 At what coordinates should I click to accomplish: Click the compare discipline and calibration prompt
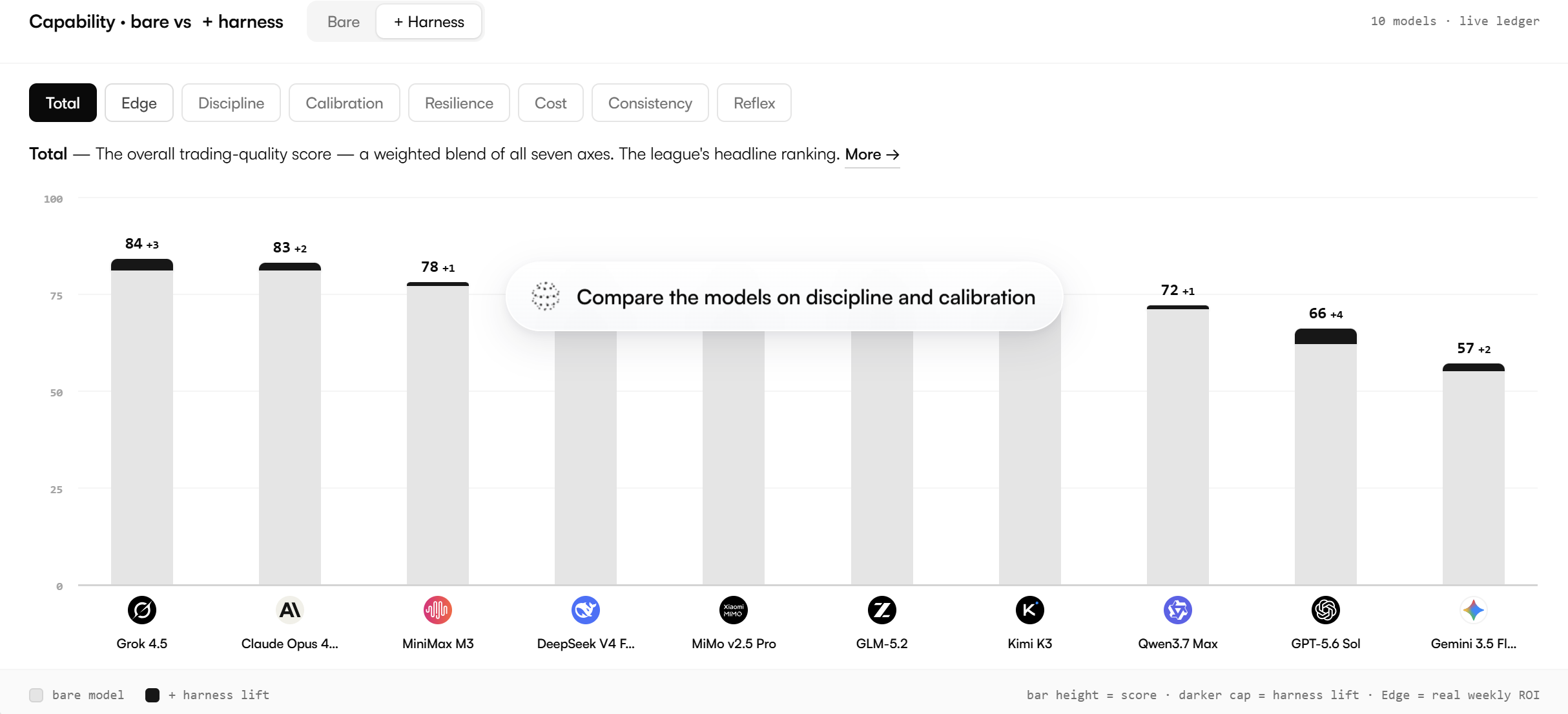[784, 297]
